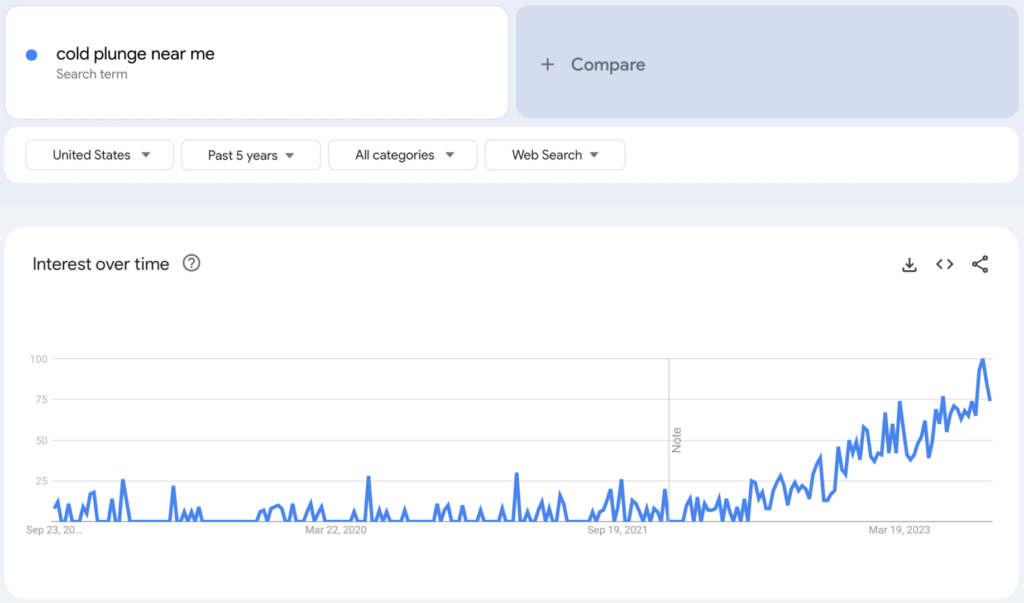Share the Interest over time chart
This screenshot has width=1024, height=603.
tap(980, 264)
